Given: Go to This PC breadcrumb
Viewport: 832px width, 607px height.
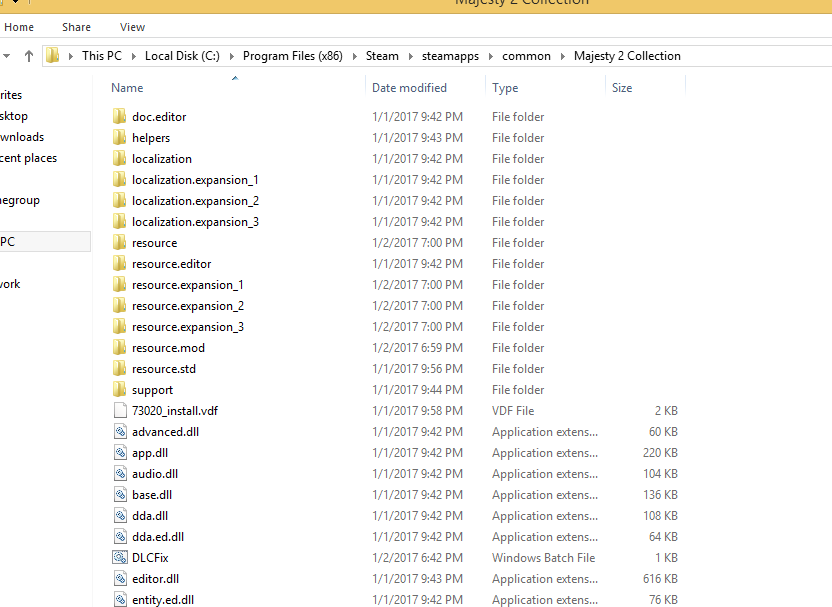Looking at the screenshot, I should point(102,56).
